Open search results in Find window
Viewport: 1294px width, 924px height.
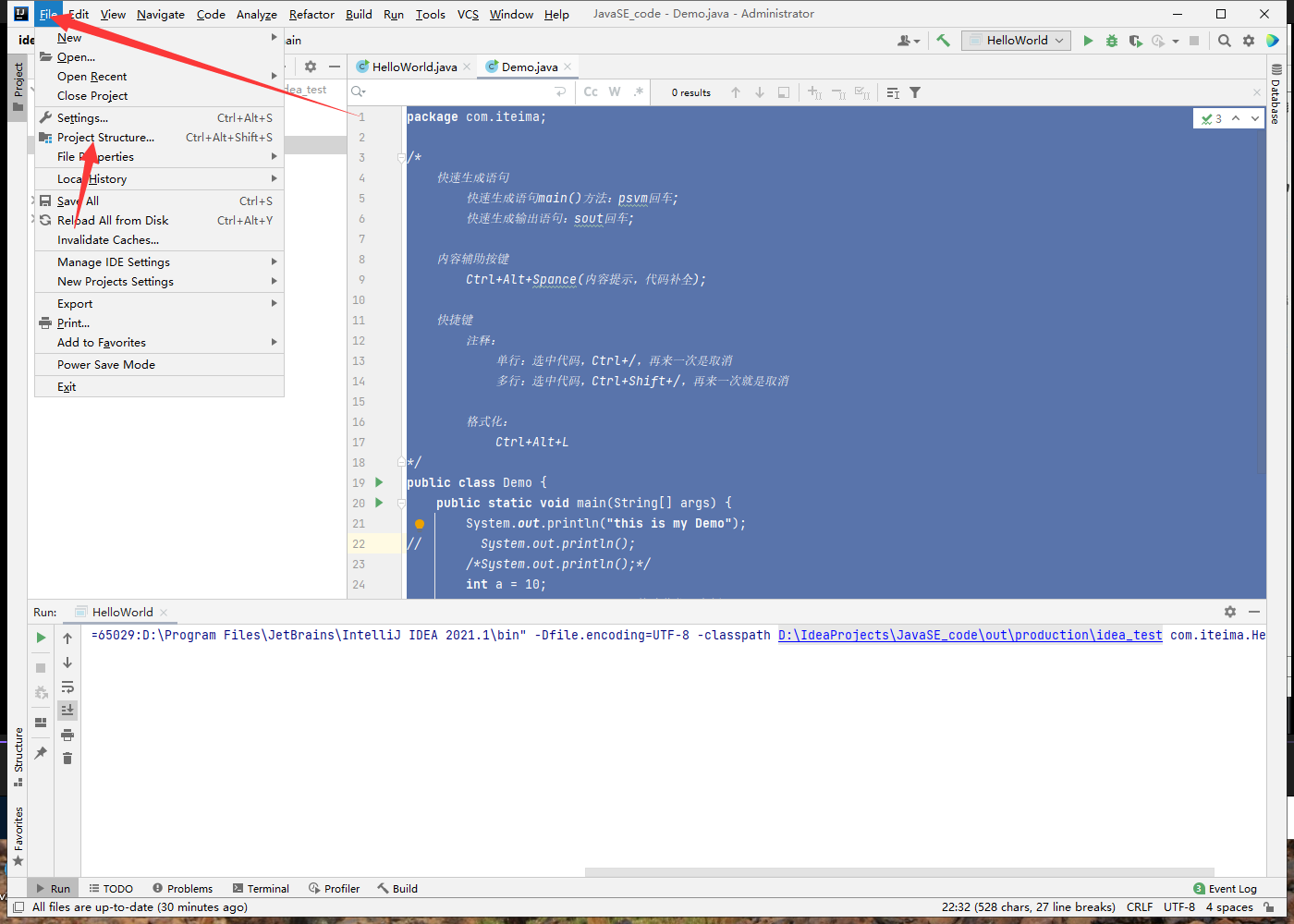[784, 92]
